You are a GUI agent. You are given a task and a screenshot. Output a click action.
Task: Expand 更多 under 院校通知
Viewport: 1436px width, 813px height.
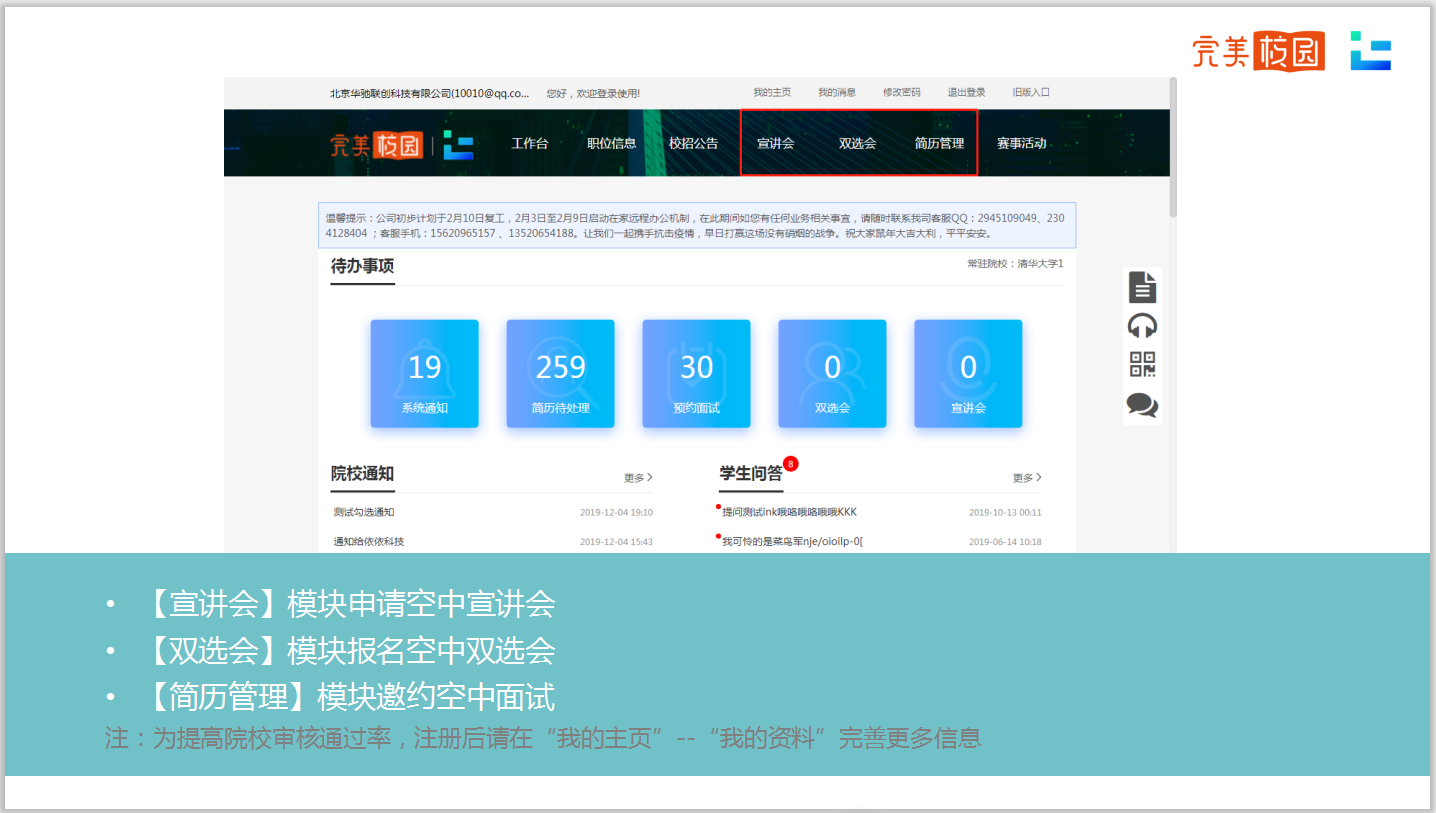(x=637, y=478)
